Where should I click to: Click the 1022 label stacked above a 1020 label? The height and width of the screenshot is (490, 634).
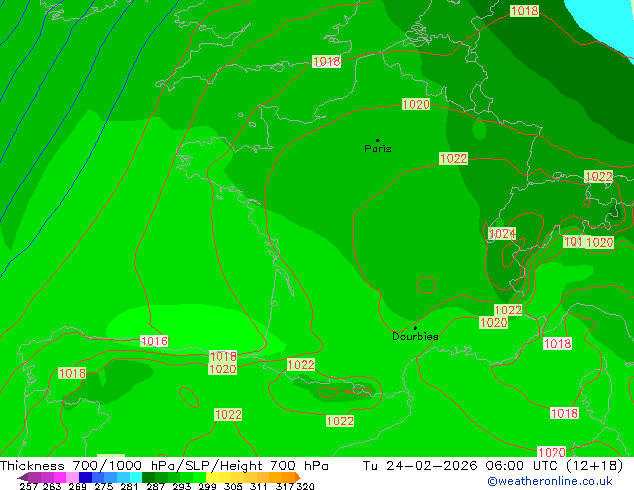[508, 310]
